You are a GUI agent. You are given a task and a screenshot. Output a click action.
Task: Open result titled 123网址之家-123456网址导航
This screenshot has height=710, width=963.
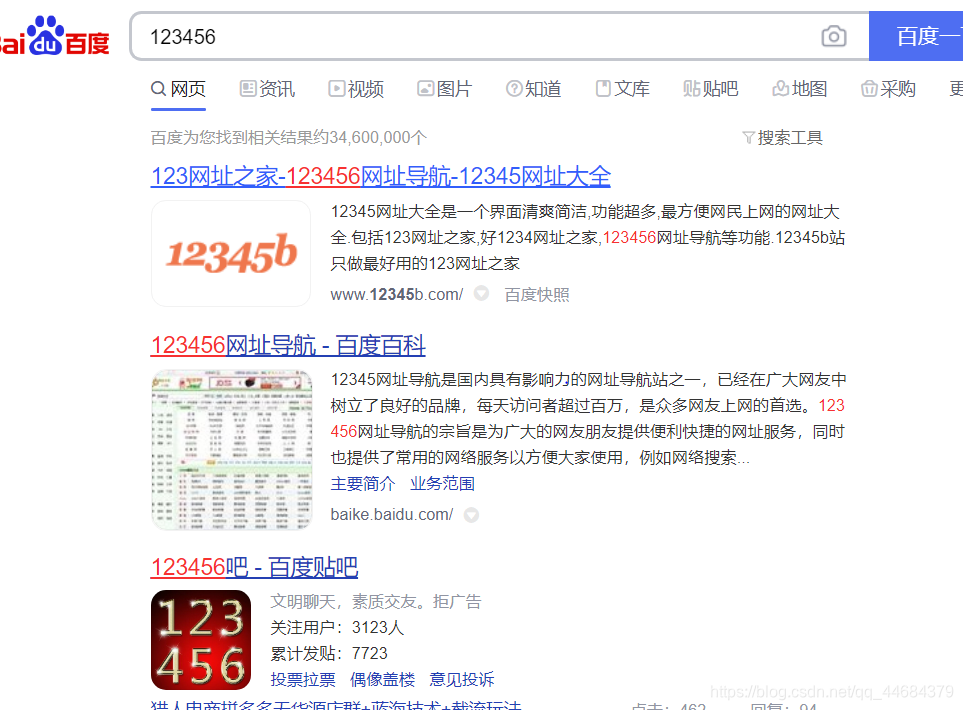(x=381, y=177)
